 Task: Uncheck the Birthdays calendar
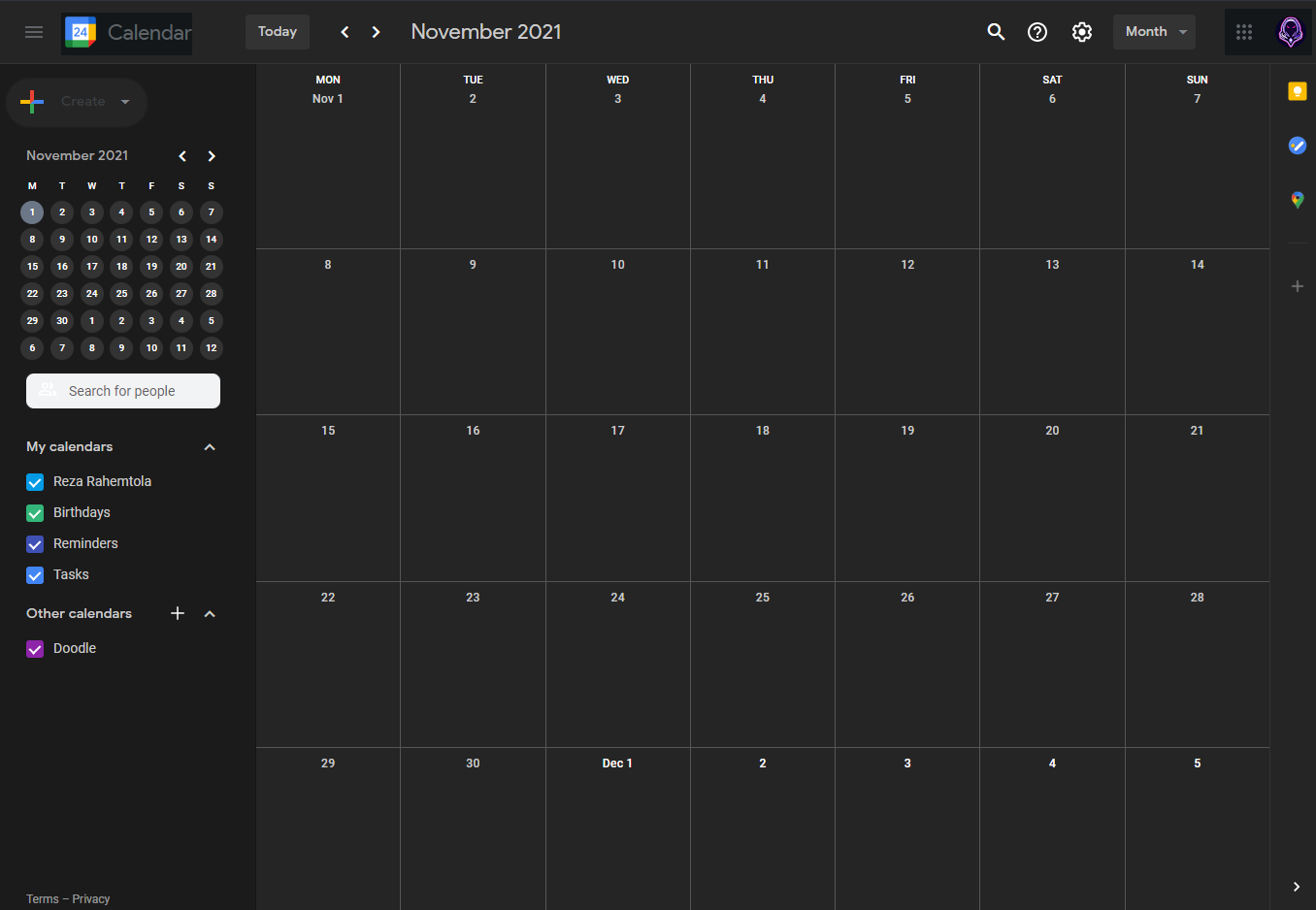(x=35, y=512)
